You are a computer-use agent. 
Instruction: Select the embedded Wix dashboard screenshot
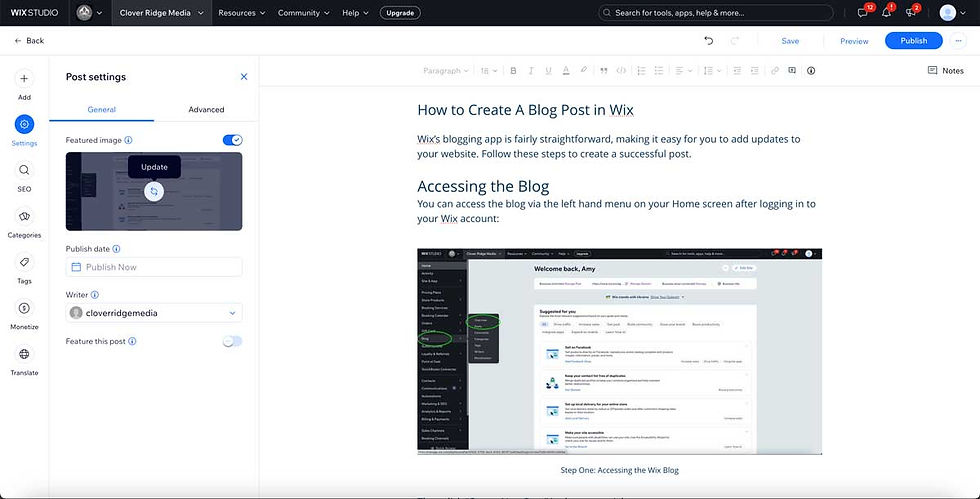619,351
